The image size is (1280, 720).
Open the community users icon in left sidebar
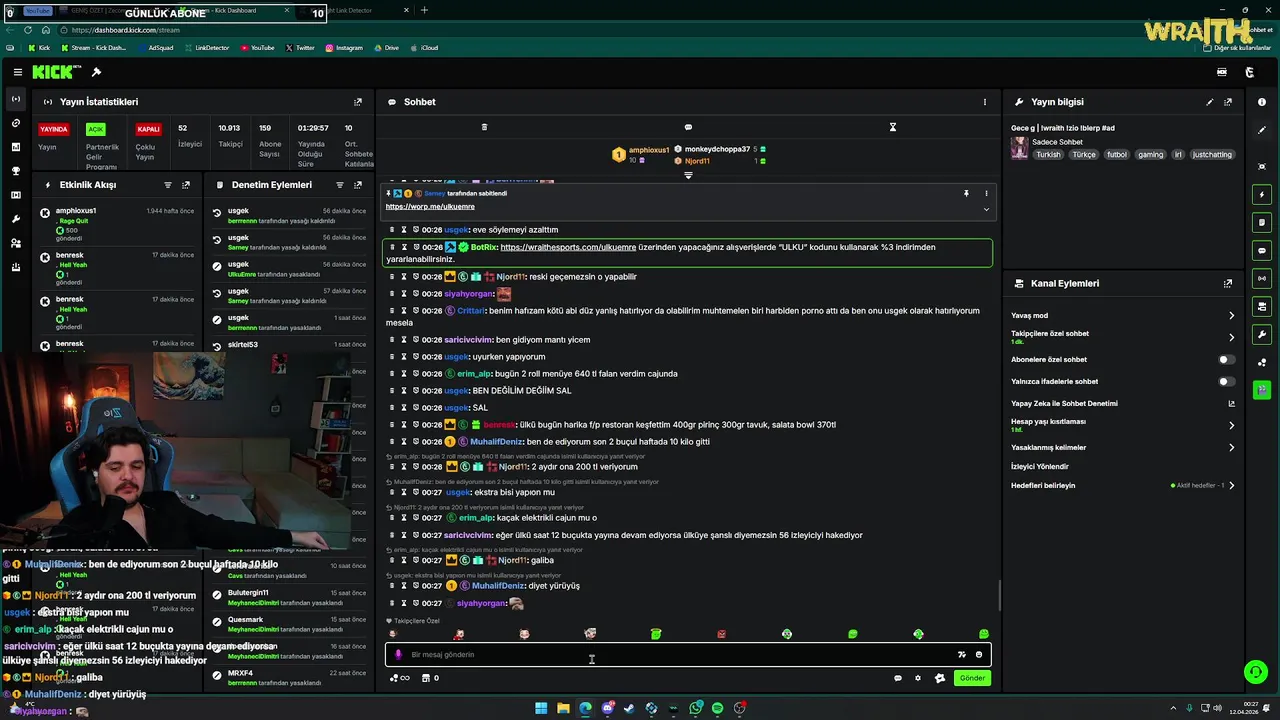(15, 243)
